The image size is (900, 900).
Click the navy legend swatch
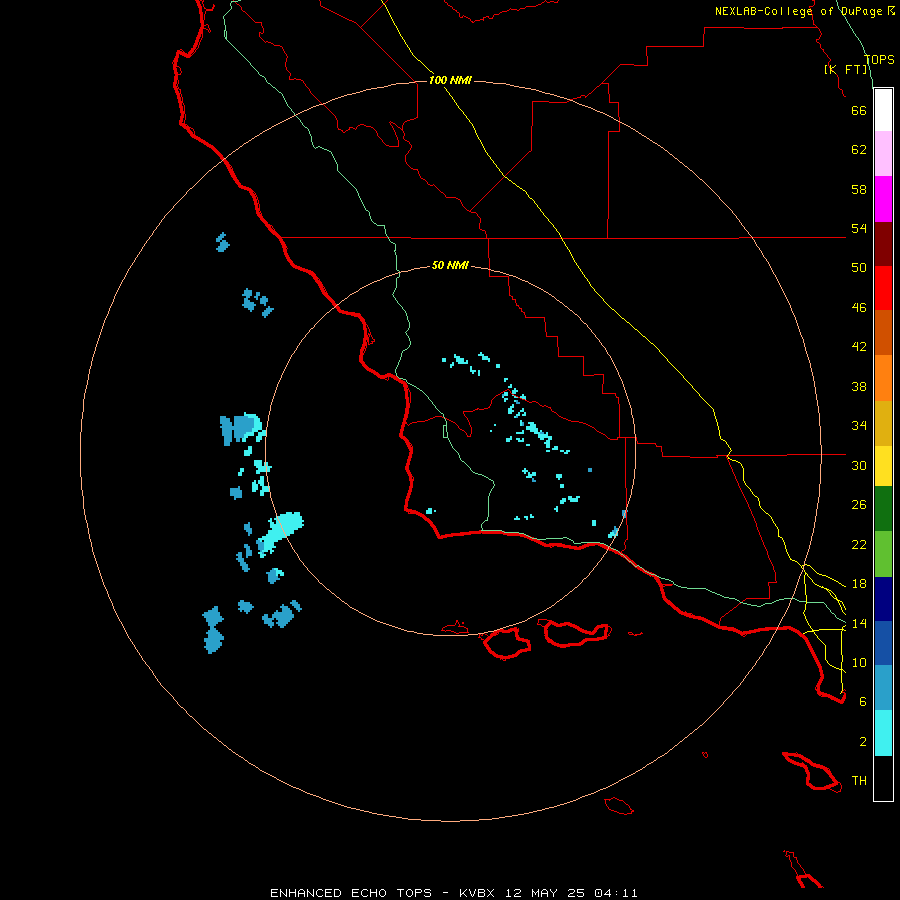[x=883, y=599]
